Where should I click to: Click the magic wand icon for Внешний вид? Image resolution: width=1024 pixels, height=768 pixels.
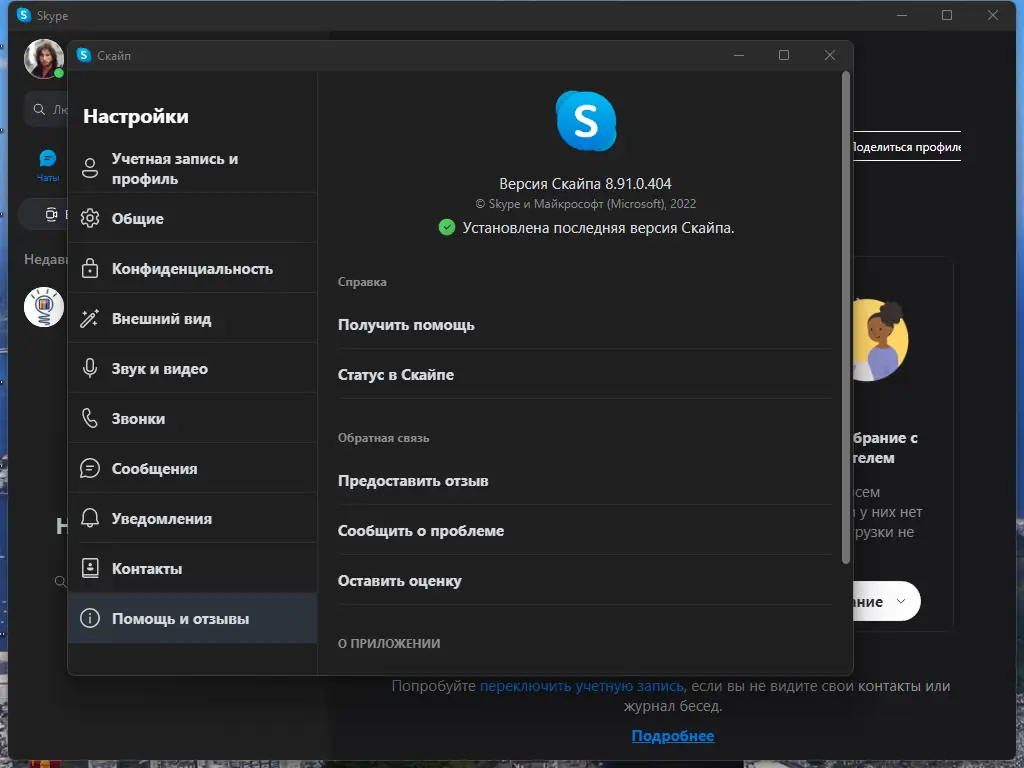88,317
